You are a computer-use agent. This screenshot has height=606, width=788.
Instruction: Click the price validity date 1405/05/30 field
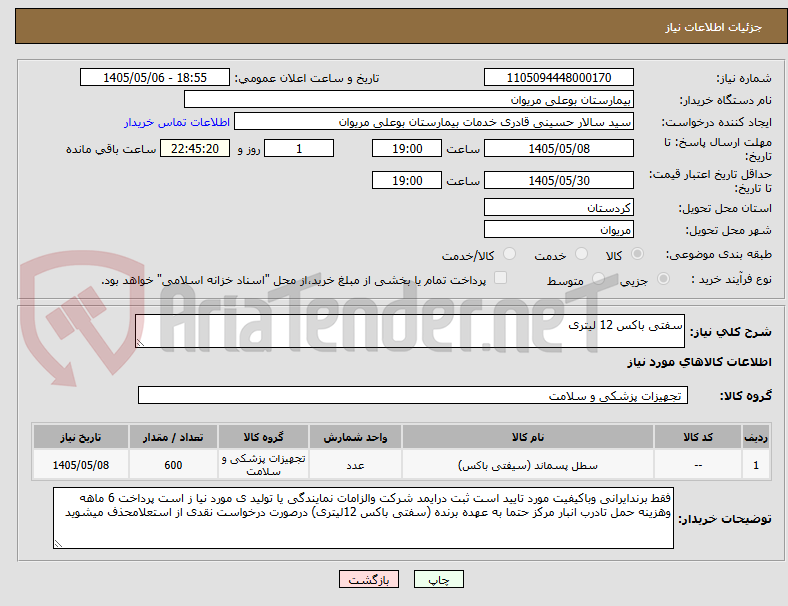559,180
